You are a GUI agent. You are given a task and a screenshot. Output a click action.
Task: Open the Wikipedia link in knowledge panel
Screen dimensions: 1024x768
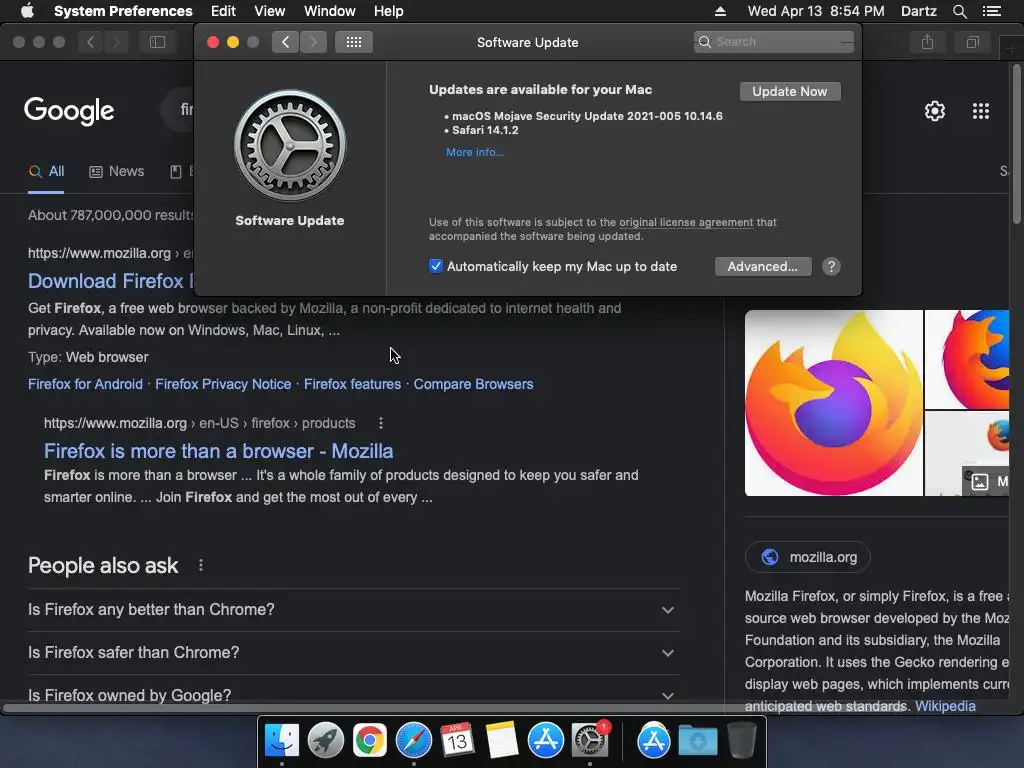pyautogui.click(x=945, y=706)
